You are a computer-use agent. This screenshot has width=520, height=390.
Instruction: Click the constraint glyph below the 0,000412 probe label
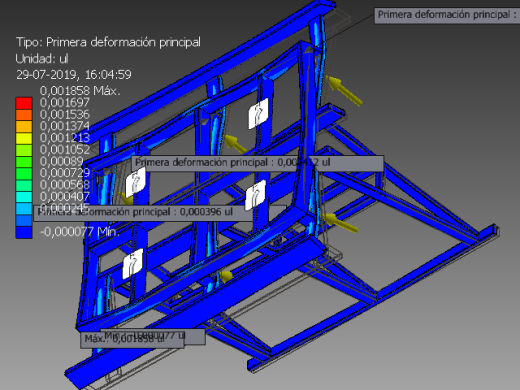(x=255, y=195)
